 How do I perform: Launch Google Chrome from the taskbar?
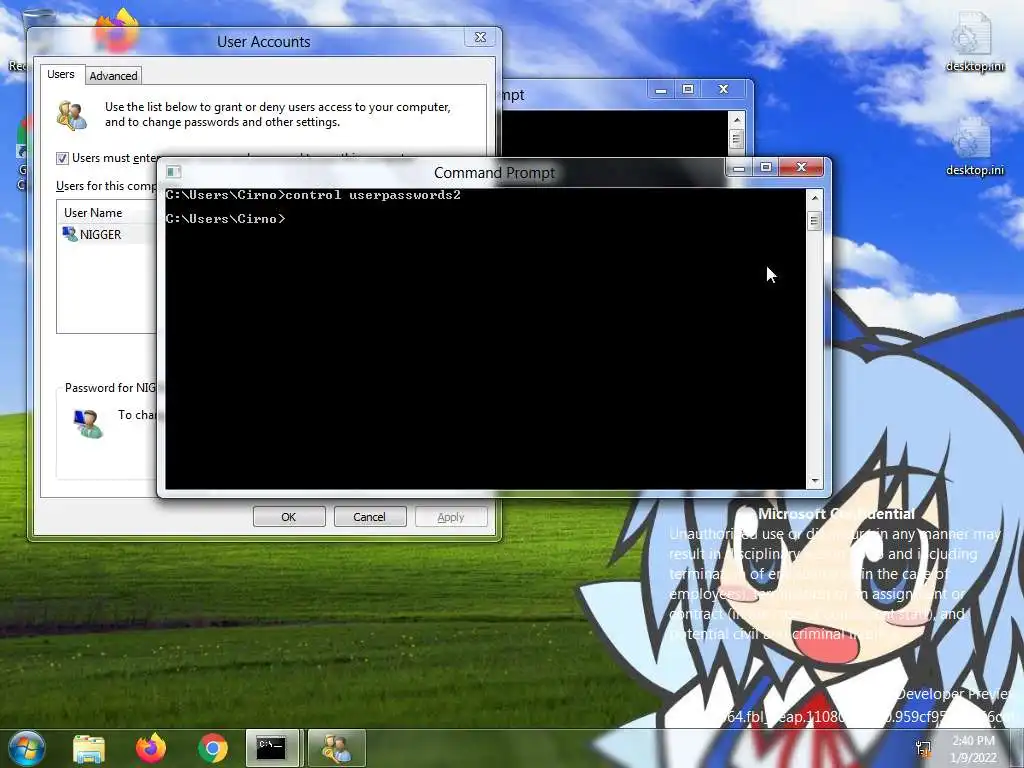pos(213,748)
